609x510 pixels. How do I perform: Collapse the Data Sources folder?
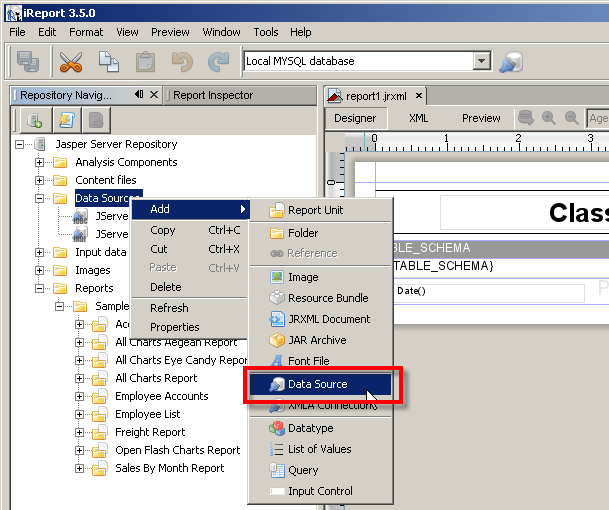pos(39,198)
